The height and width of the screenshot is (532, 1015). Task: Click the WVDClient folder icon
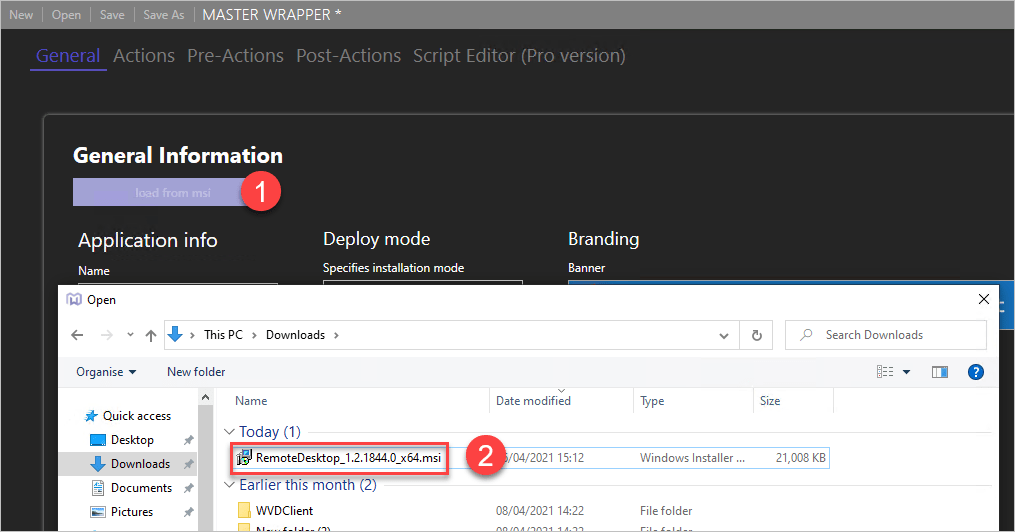[x=244, y=511]
